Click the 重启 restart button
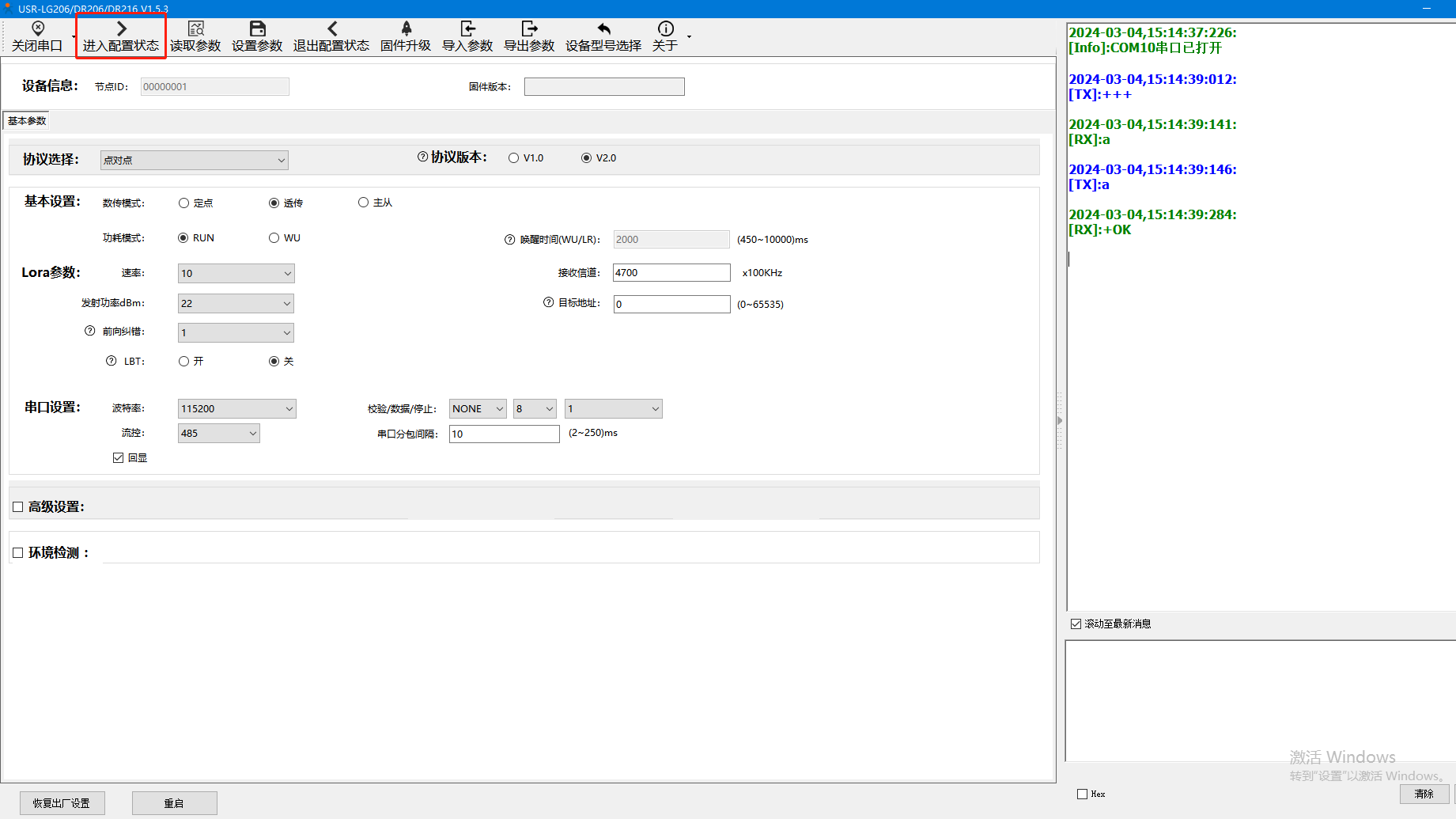 pyautogui.click(x=174, y=803)
